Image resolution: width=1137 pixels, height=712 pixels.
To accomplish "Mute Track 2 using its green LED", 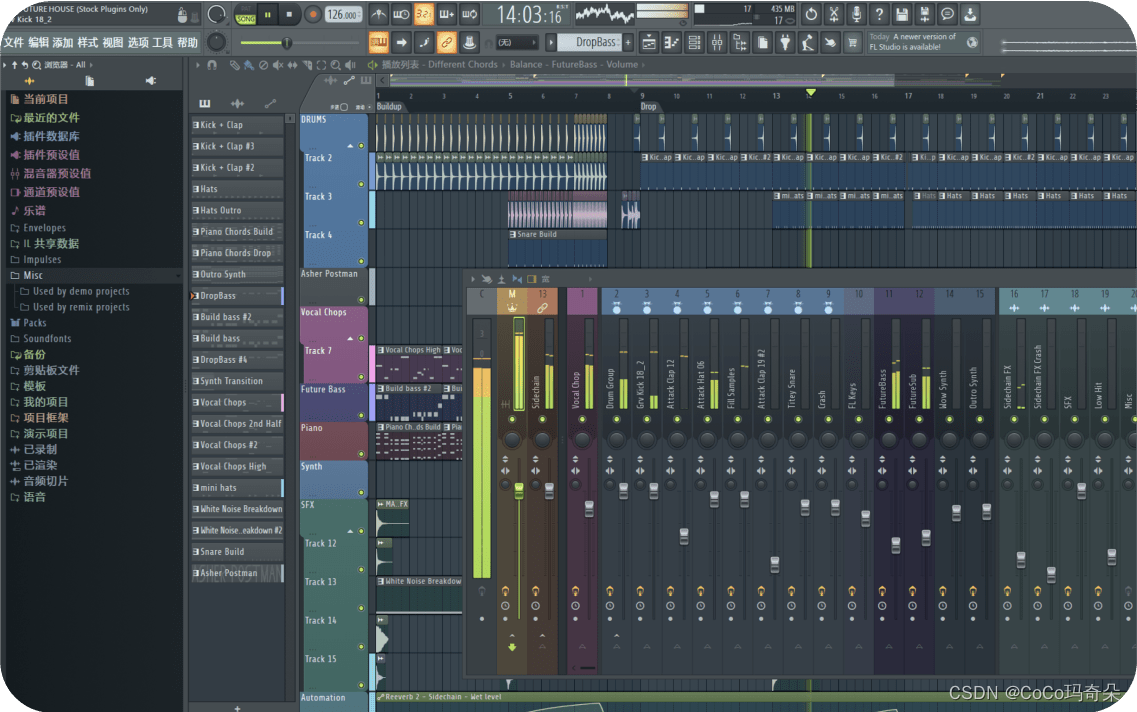I will (361, 184).
